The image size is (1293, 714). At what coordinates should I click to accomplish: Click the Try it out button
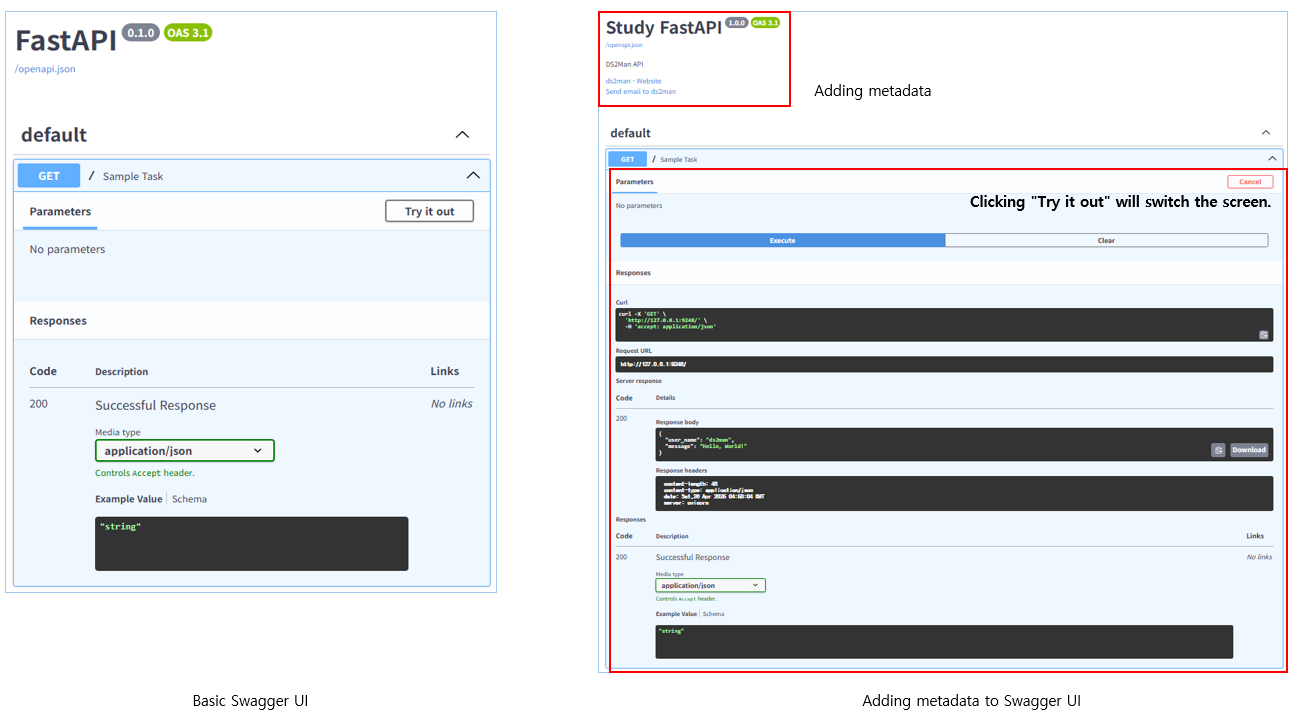[429, 211]
